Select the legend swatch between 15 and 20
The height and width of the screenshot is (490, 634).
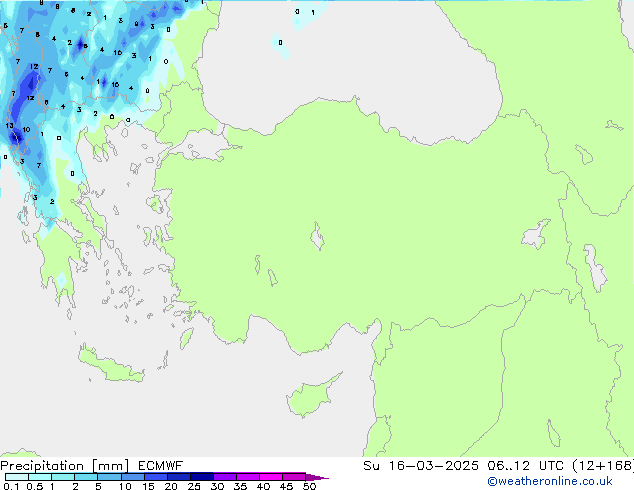[156, 477]
